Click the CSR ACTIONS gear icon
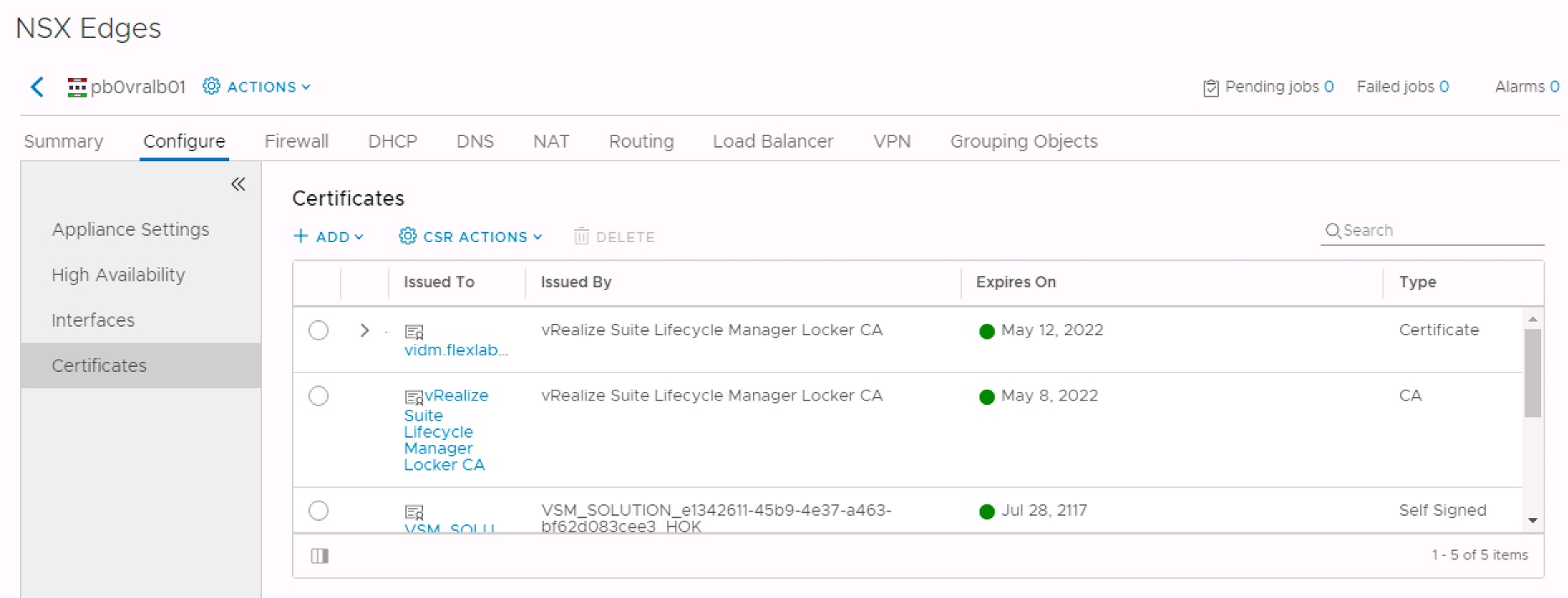 click(x=408, y=236)
